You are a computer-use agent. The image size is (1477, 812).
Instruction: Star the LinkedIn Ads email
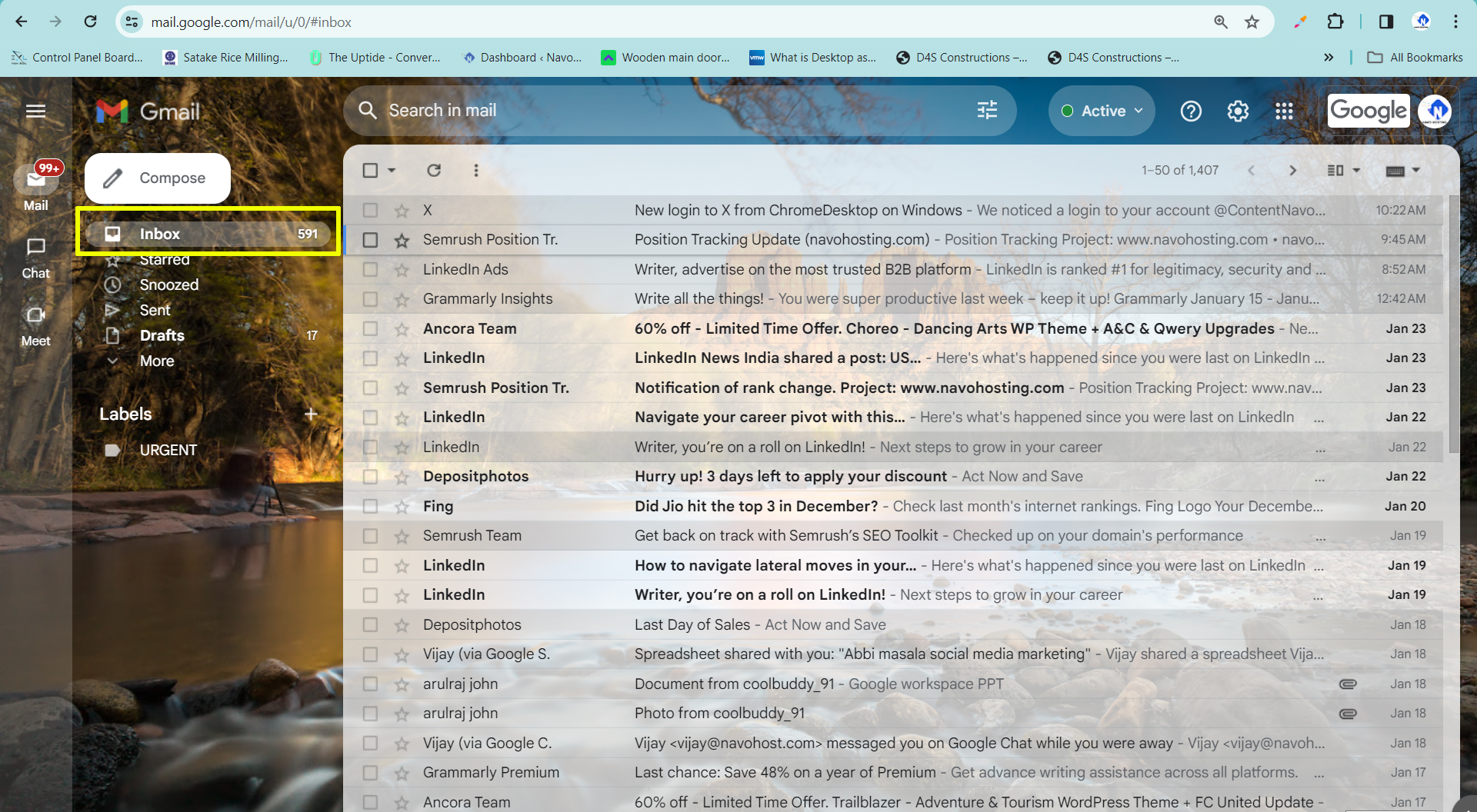[x=402, y=270]
